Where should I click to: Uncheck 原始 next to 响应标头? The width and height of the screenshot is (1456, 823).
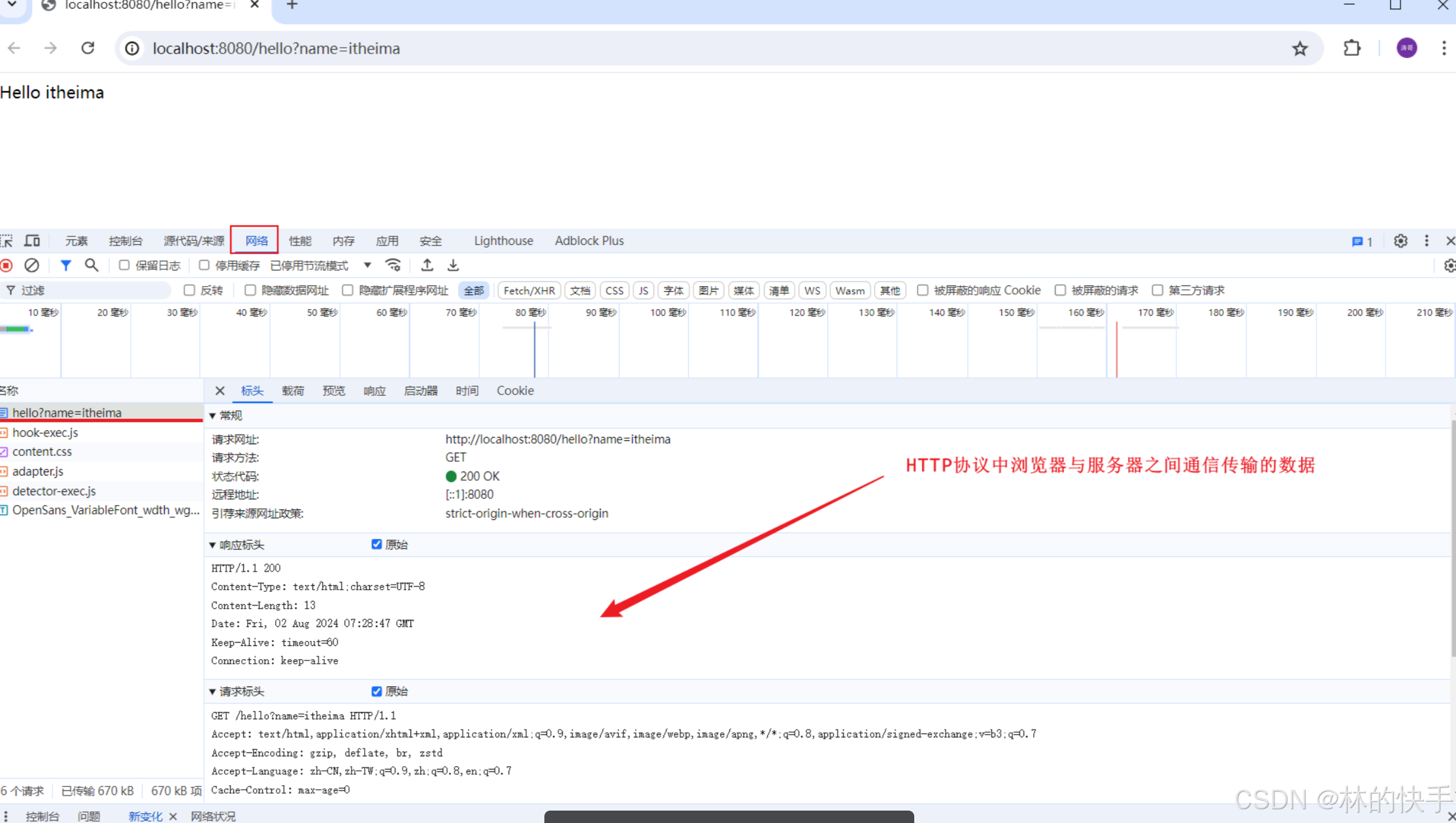[376, 544]
